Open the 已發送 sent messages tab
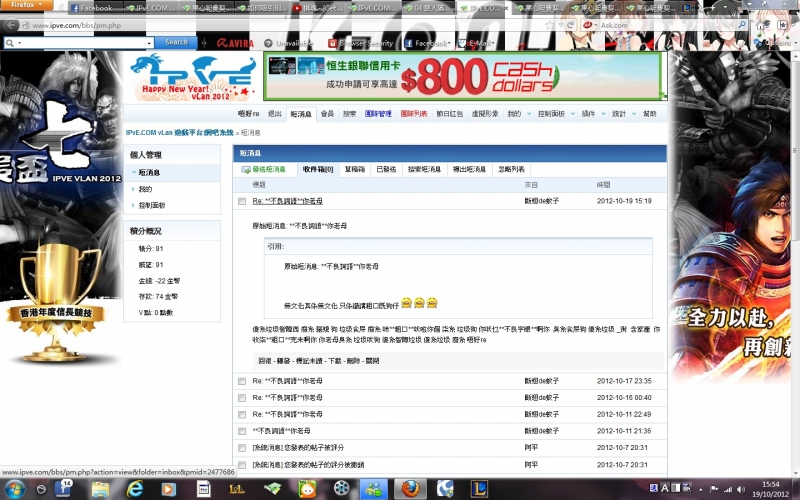800x500 pixels. 386,170
